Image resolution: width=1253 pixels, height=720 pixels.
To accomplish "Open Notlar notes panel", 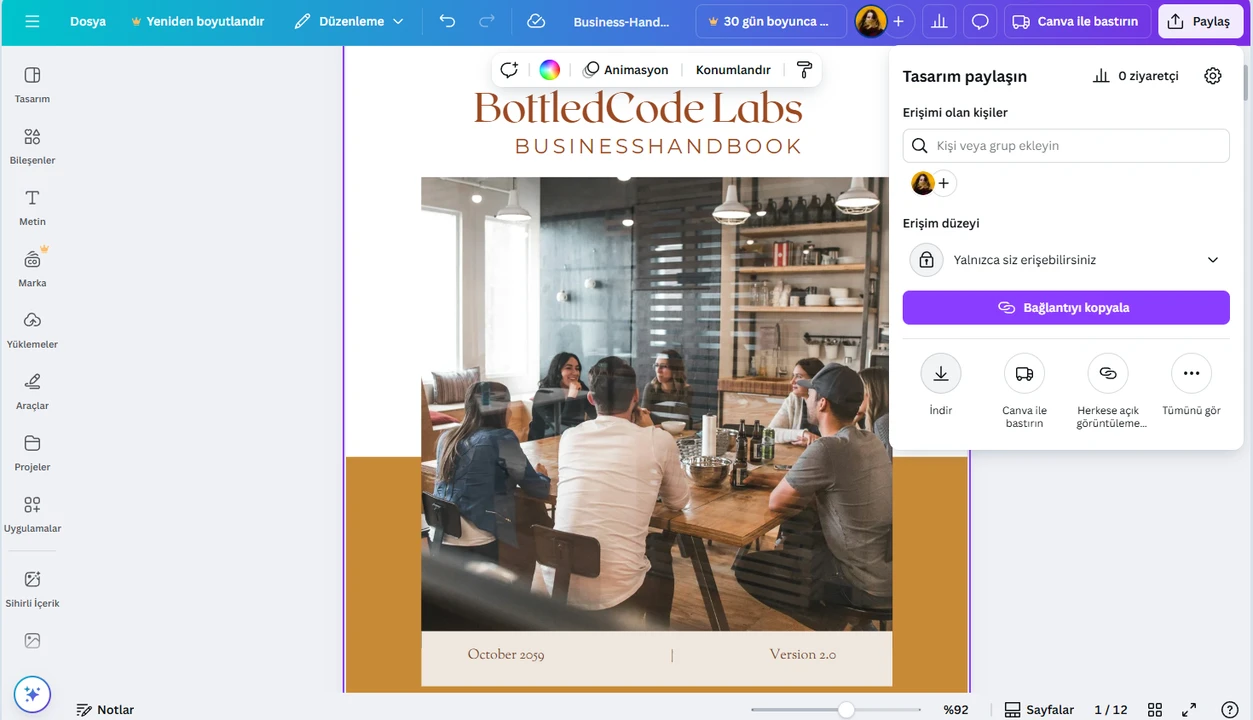I will (x=105, y=709).
